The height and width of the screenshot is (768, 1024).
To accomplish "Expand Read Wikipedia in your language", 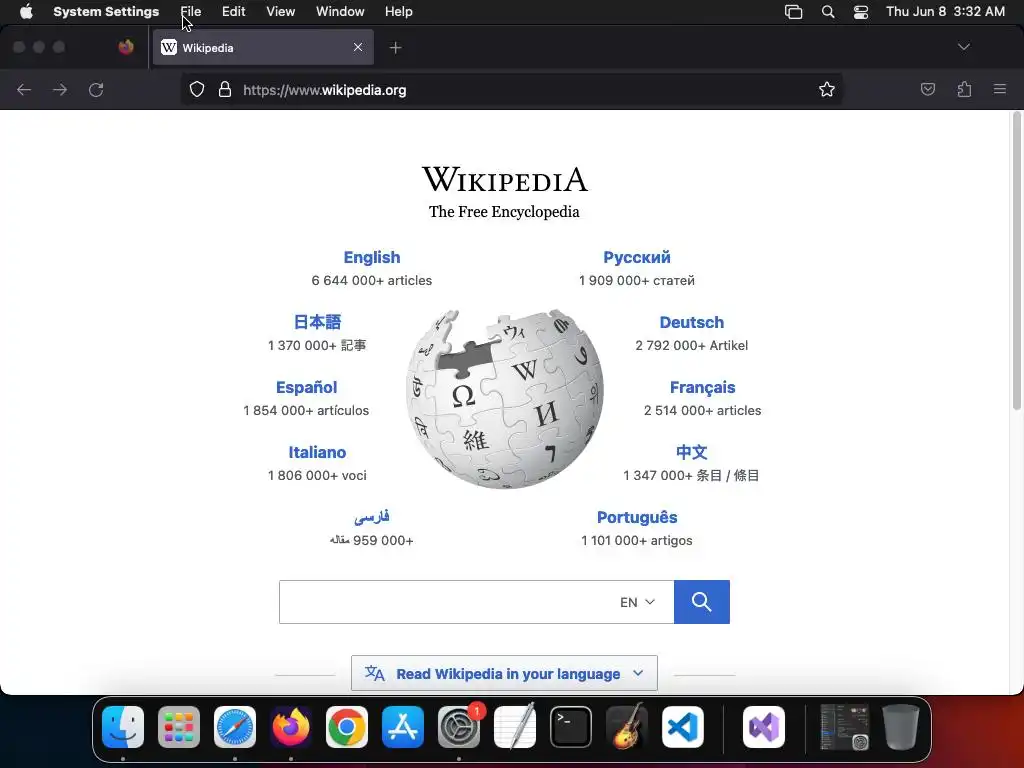I will (x=504, y=673).
